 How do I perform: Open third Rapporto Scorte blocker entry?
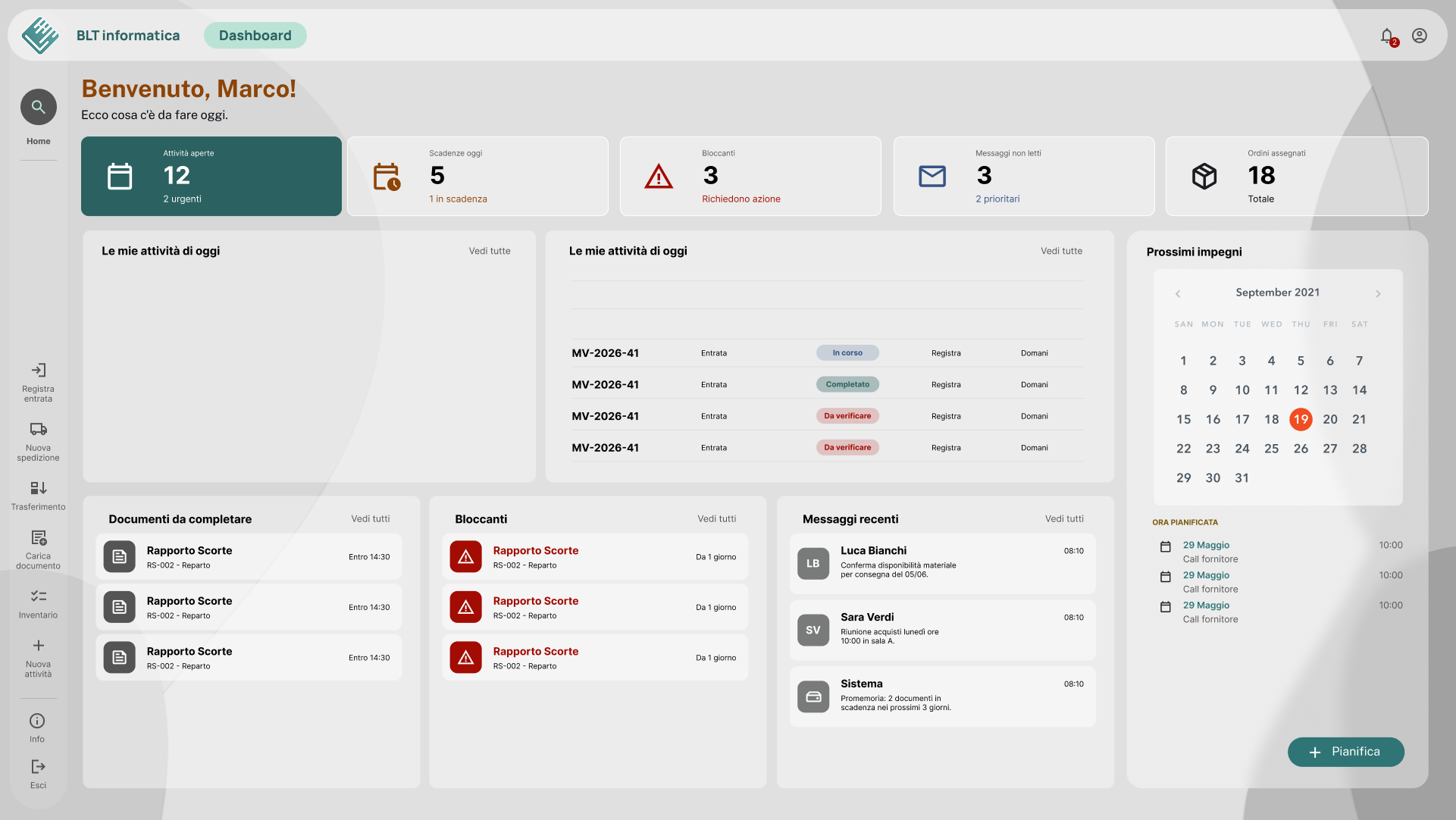(595, 658)
